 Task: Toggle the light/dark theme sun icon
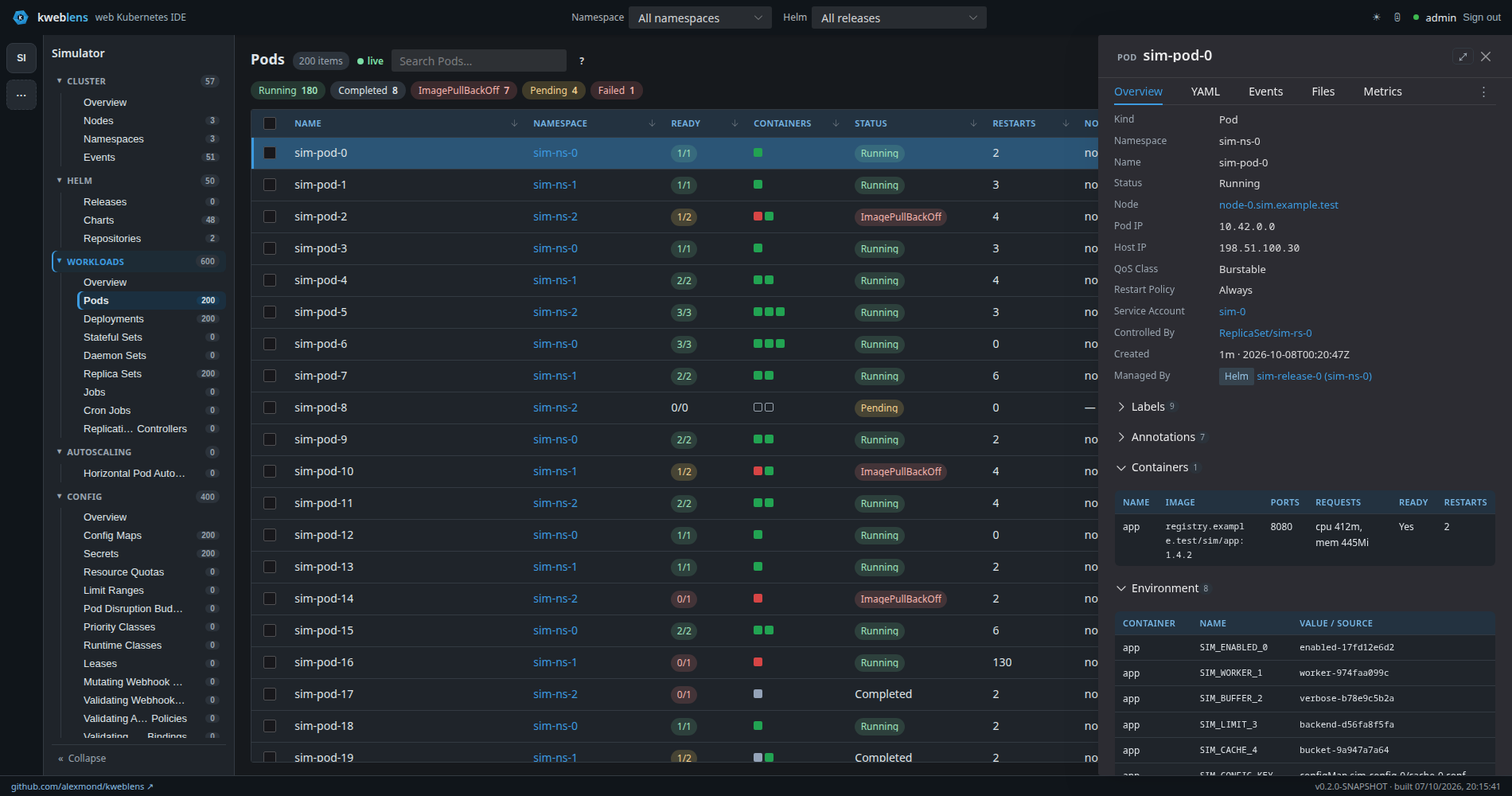tap(1376, 18)
